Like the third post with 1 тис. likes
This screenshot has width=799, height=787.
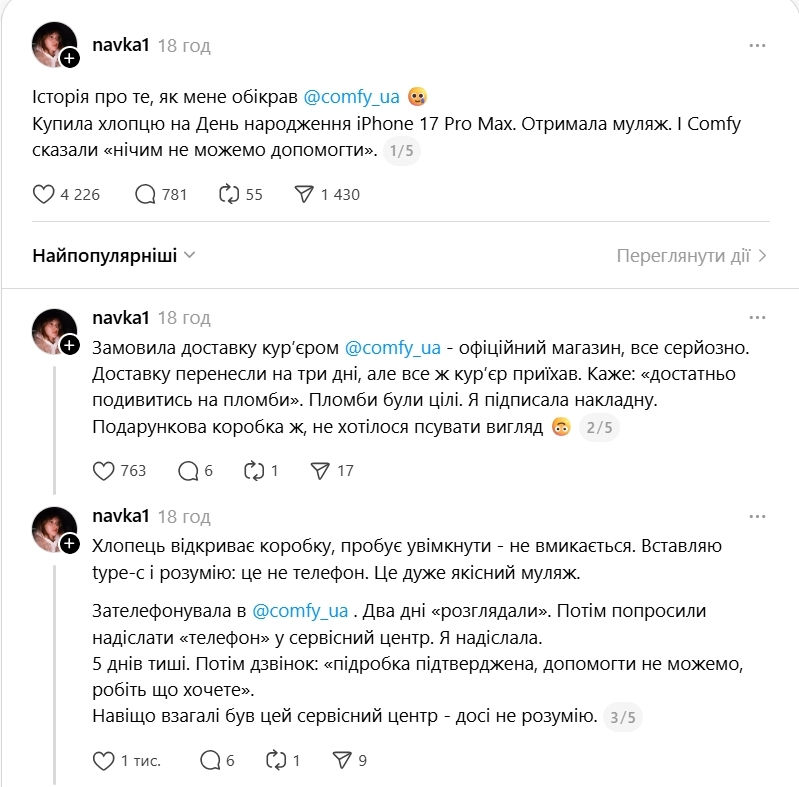click(104, 761)
